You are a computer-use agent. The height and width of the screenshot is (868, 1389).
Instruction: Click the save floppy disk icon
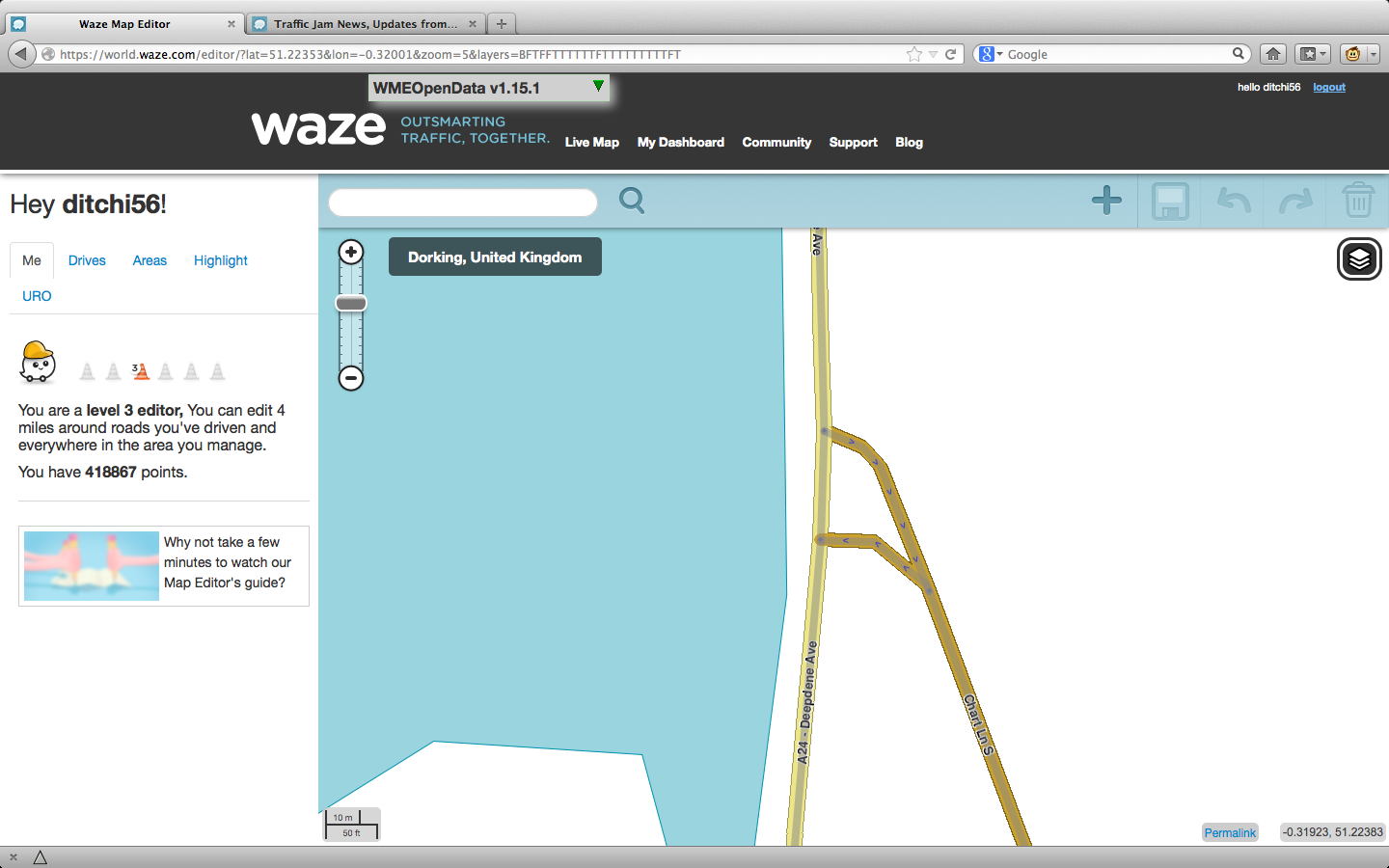pyautogui.click(x=1170, y=202)
